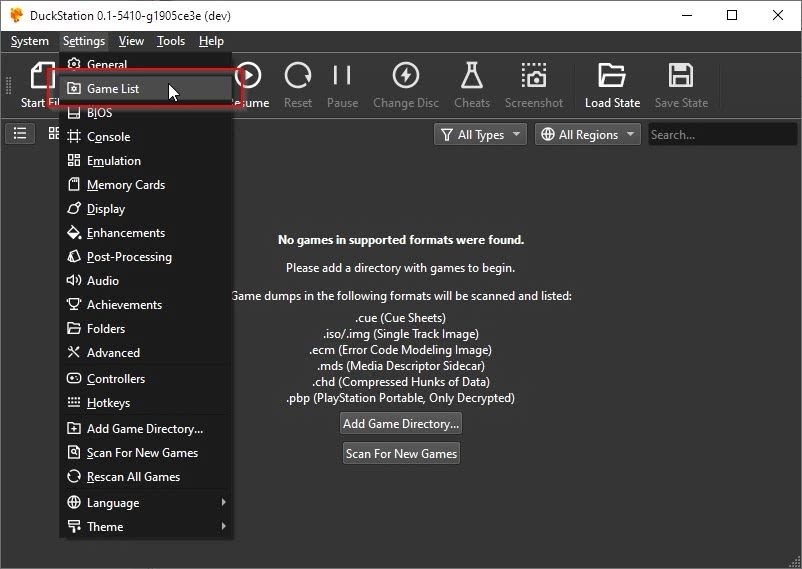
Task: Choose Rescan All Games menu entry
Action: click(146, 477)
